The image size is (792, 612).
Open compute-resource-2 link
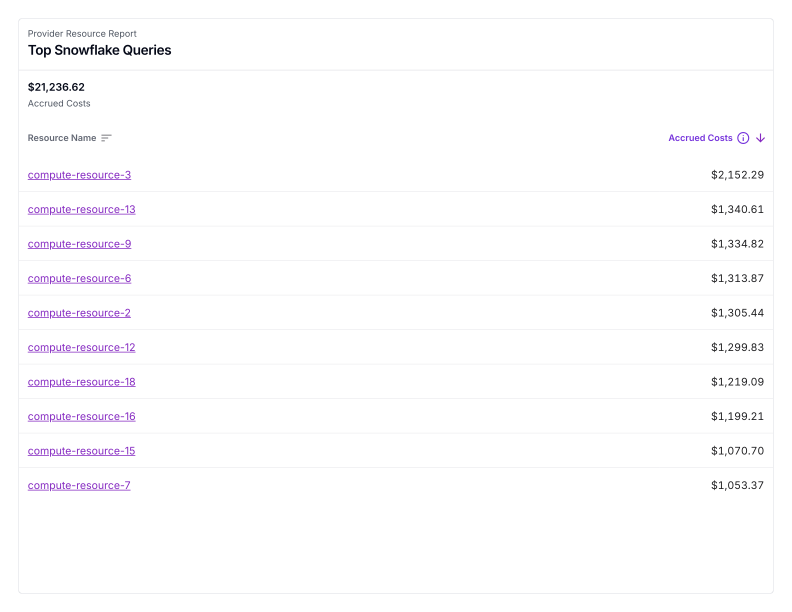pos(79,313)
